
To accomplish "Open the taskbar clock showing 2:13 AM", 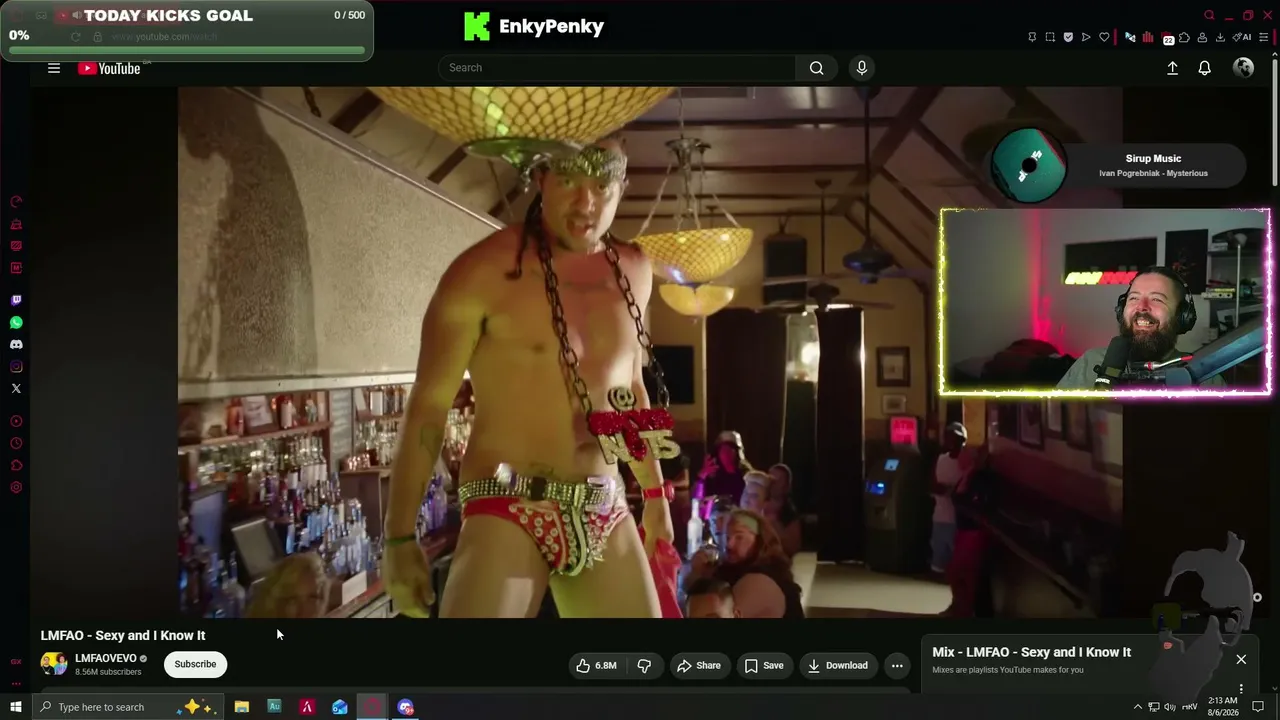I will point(1223,707).
